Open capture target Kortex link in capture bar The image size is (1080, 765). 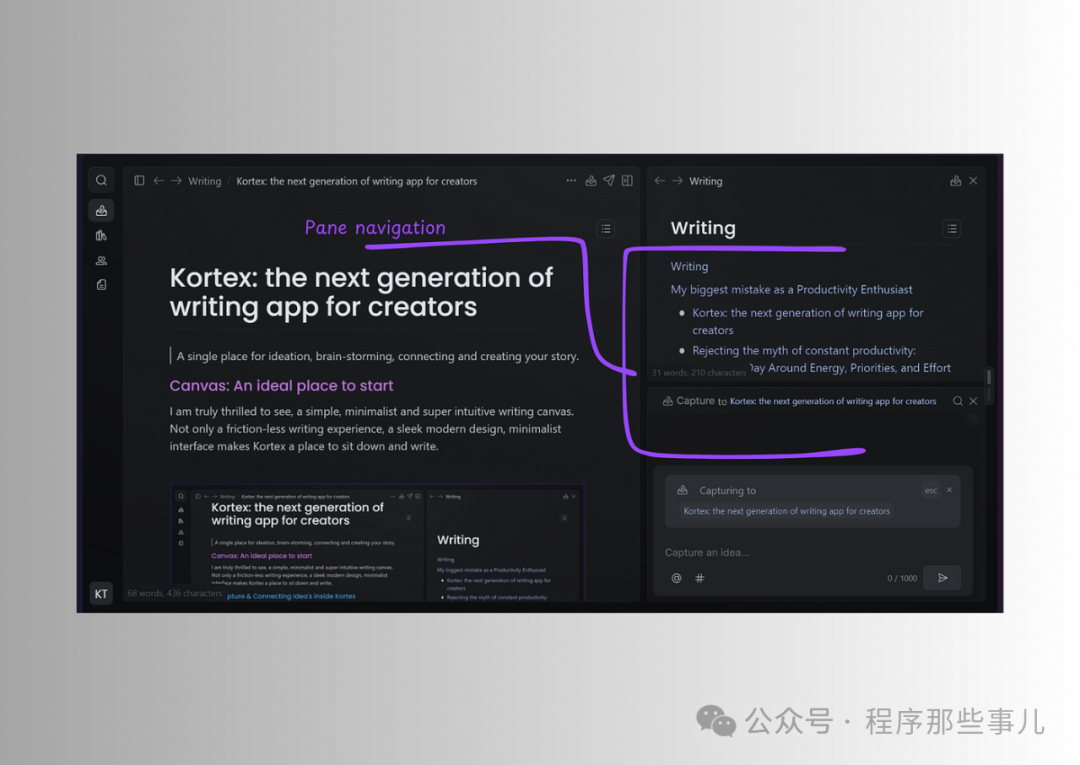(833, 401)
